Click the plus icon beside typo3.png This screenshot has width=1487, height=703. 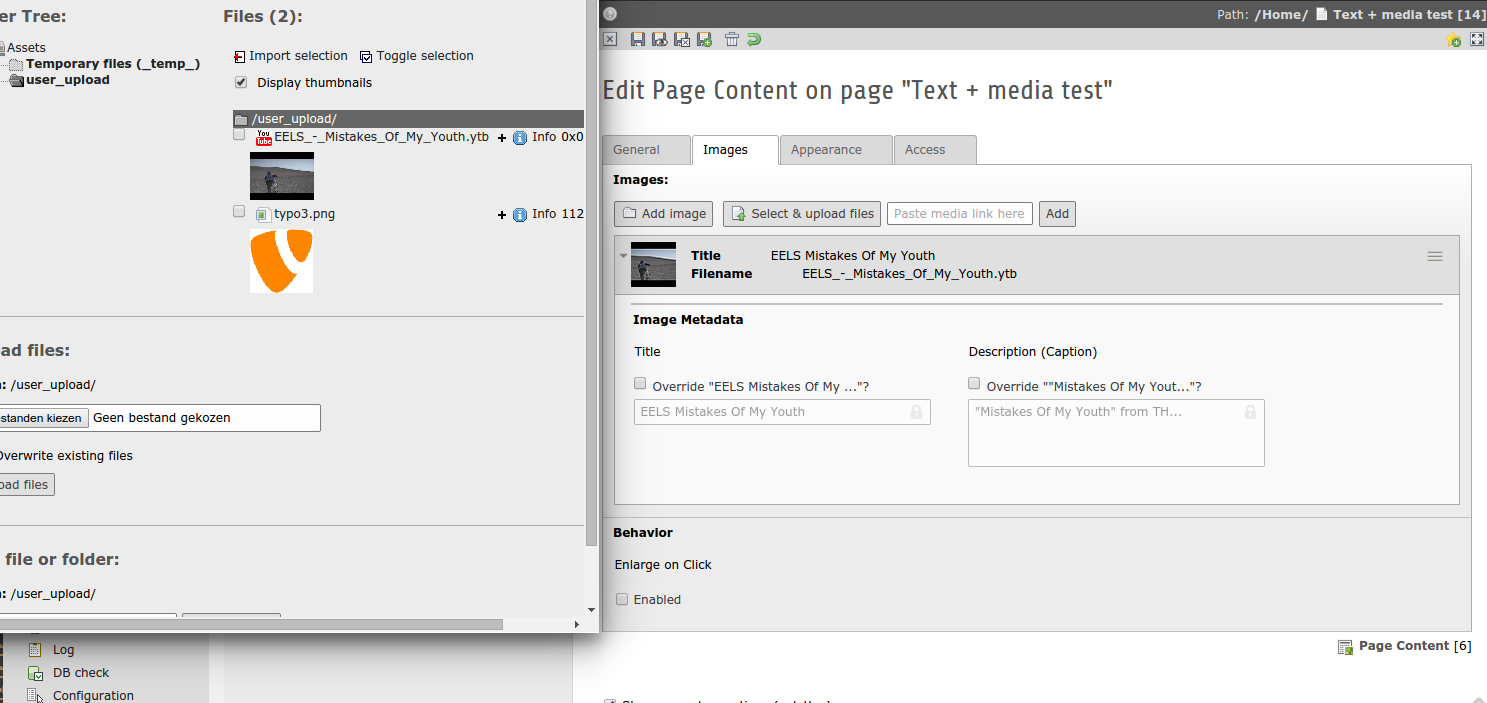[502, 215]
